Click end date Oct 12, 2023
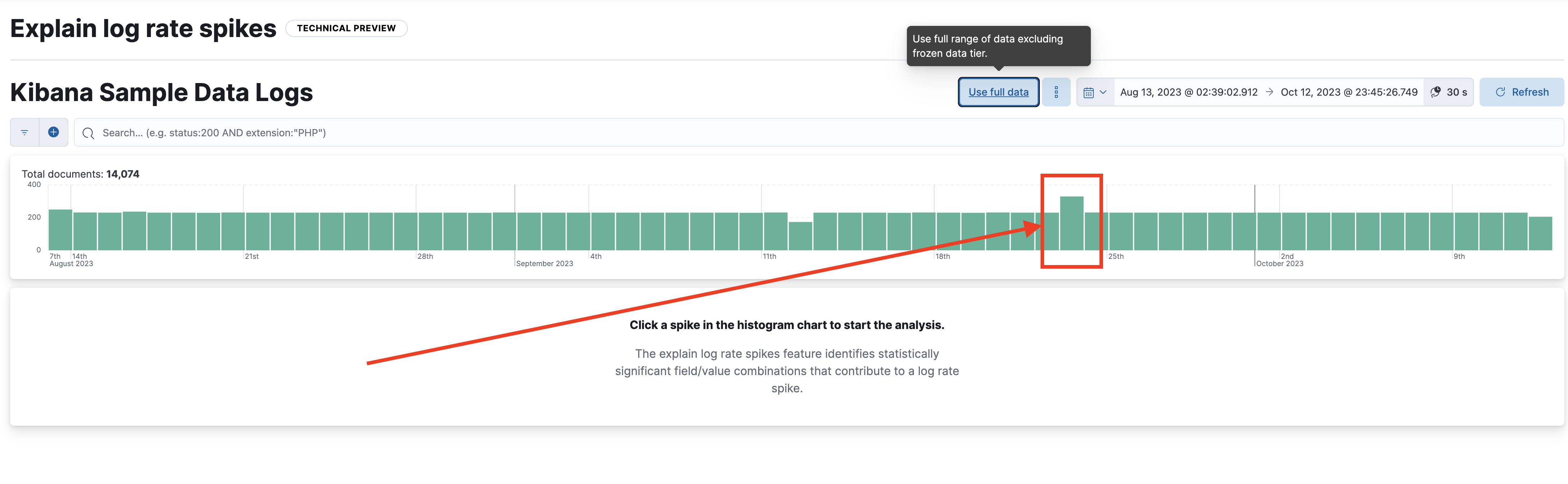1568x484 pixels. tap(1349, 92)
